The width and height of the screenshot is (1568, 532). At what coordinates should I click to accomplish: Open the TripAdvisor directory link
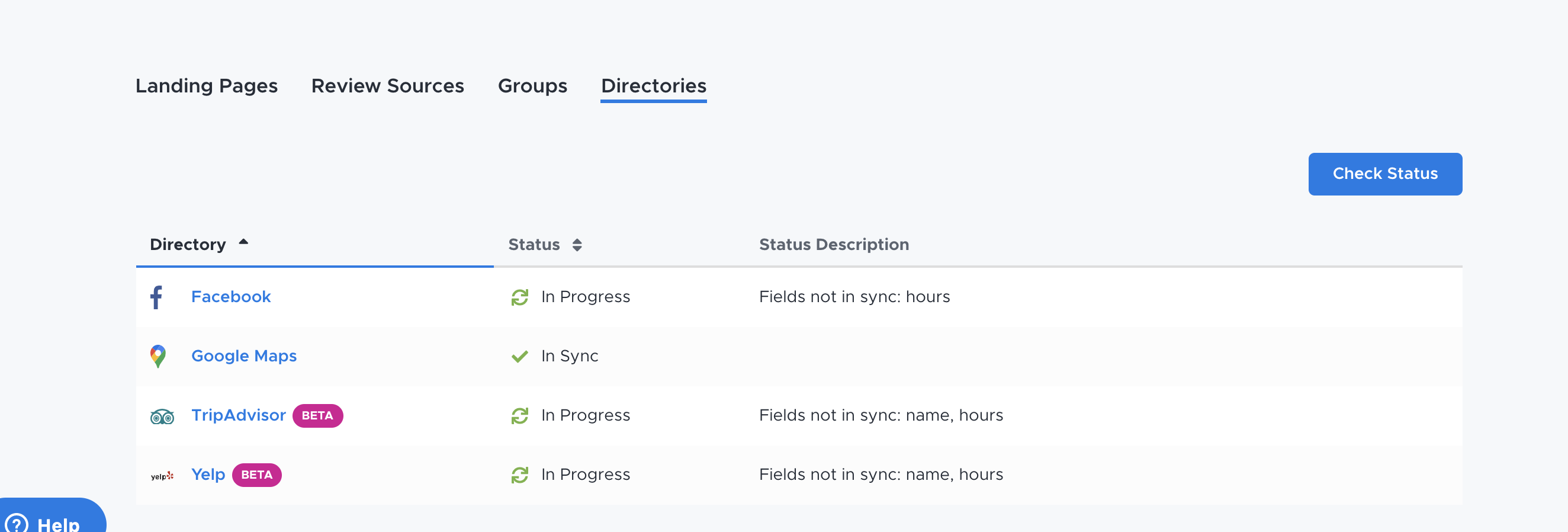coord(238,415)
